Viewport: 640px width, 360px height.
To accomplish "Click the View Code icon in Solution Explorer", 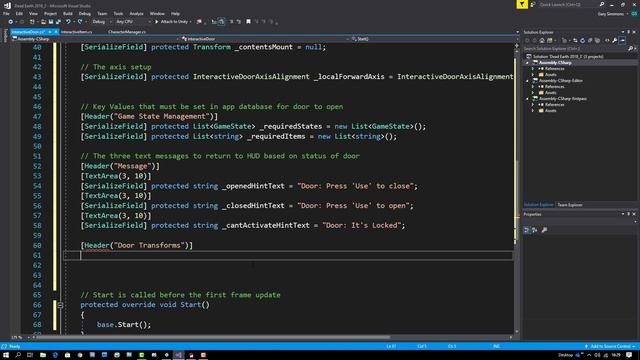I will point(607,40).
